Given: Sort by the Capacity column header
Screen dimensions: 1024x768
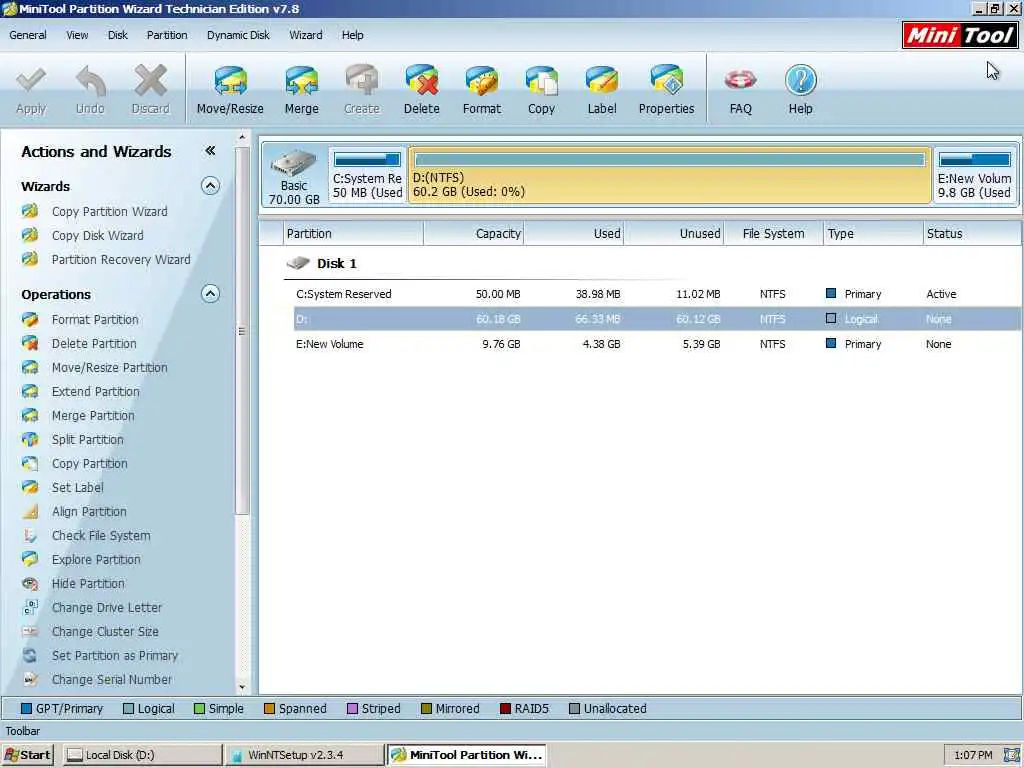Looking at the screenshot, I should coord(473,234).
